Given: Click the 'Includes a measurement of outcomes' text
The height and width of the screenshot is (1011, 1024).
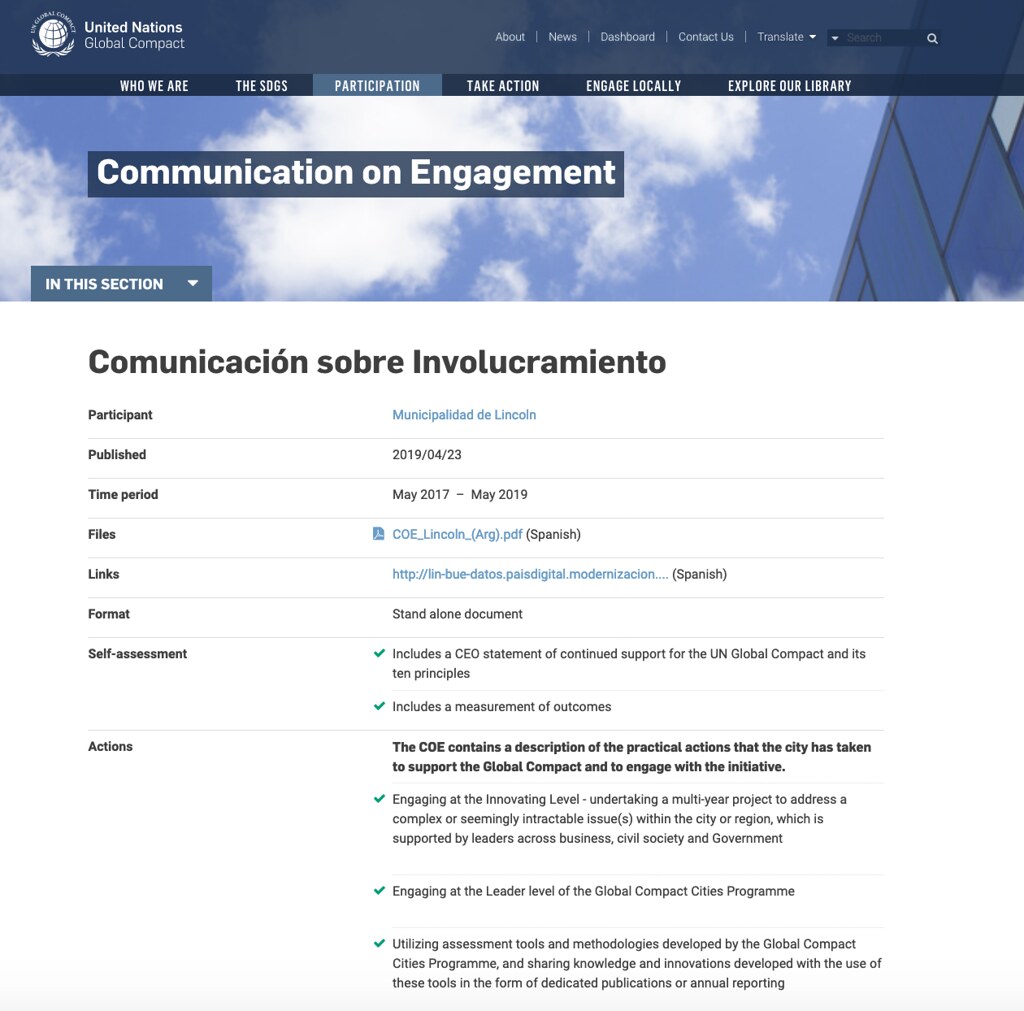Looking at the screenshot, I should (x=502, y=707).
